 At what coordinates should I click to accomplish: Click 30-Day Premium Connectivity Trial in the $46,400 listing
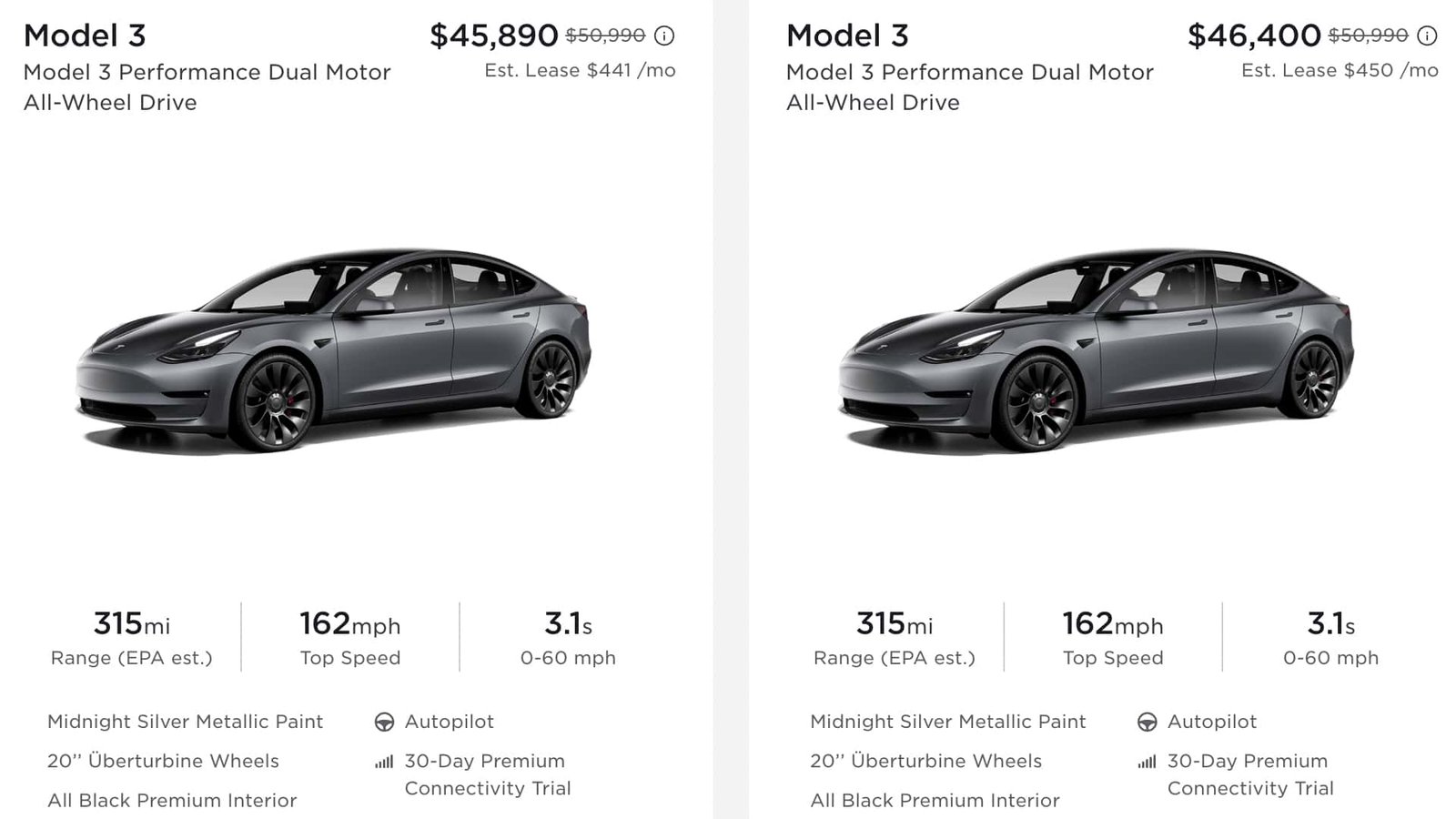pyautogui.click(x=1249, y=774)
